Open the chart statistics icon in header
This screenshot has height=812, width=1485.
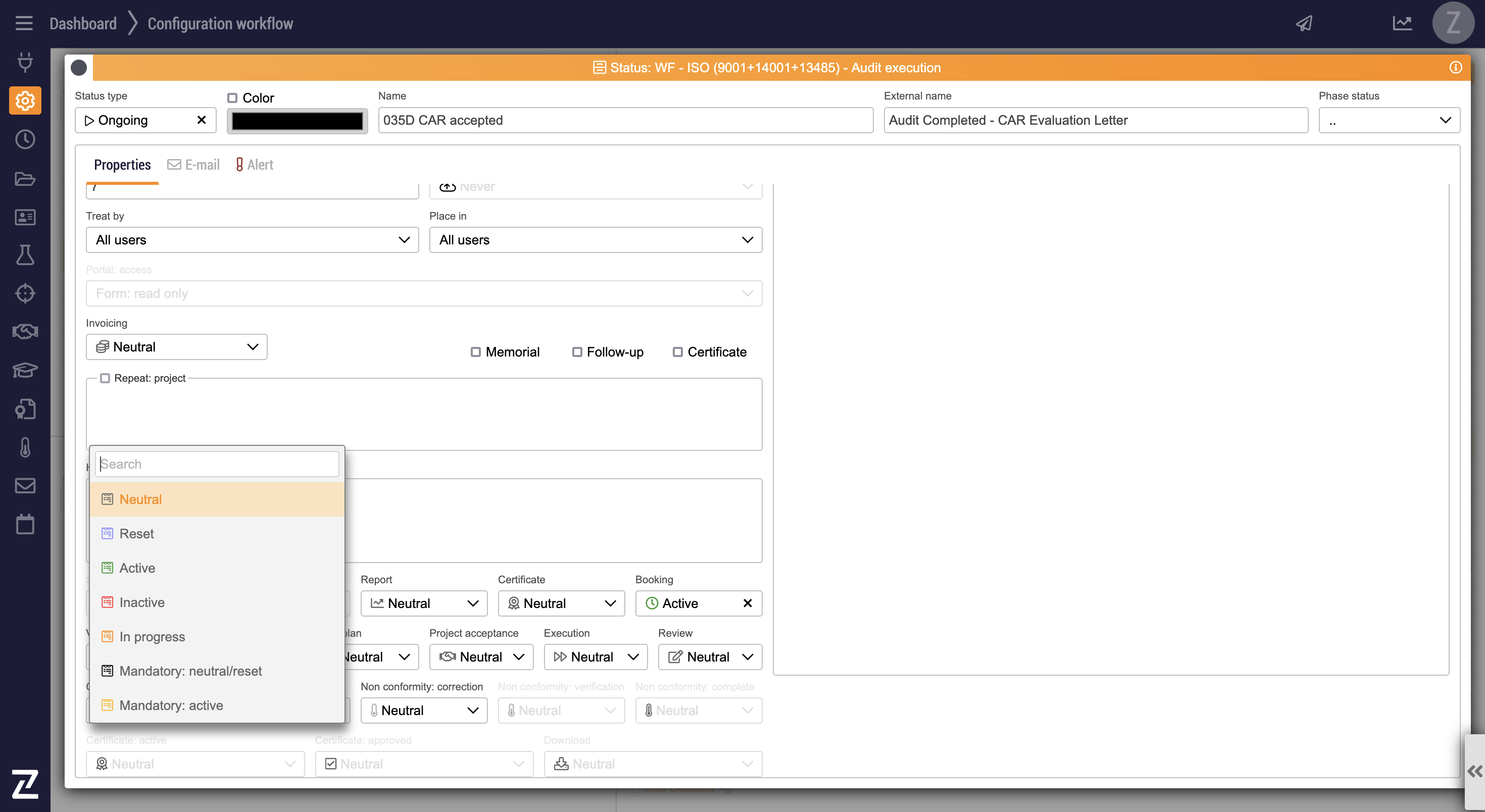tap(1402, 24)
